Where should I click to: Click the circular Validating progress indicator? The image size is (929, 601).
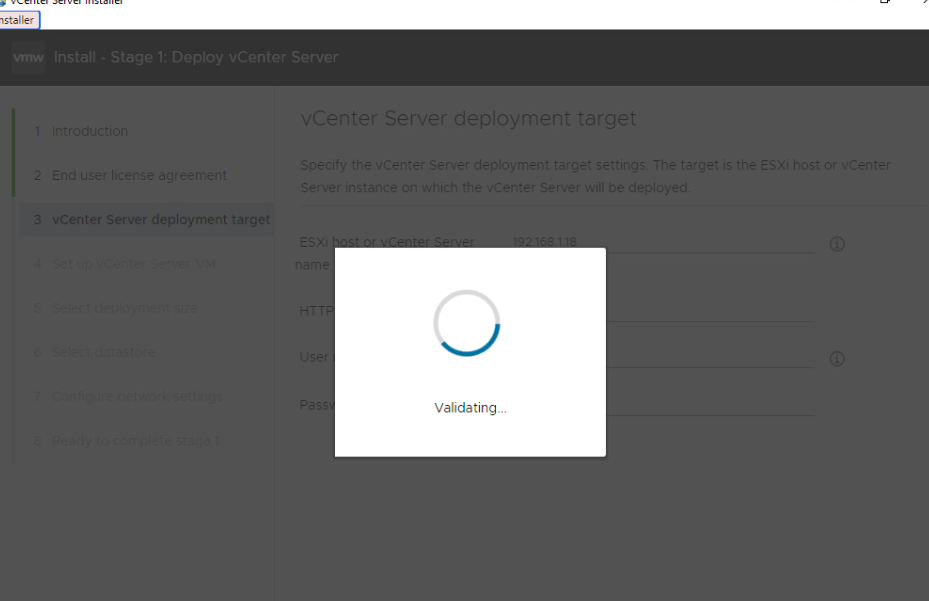click(x=470, y=322)
